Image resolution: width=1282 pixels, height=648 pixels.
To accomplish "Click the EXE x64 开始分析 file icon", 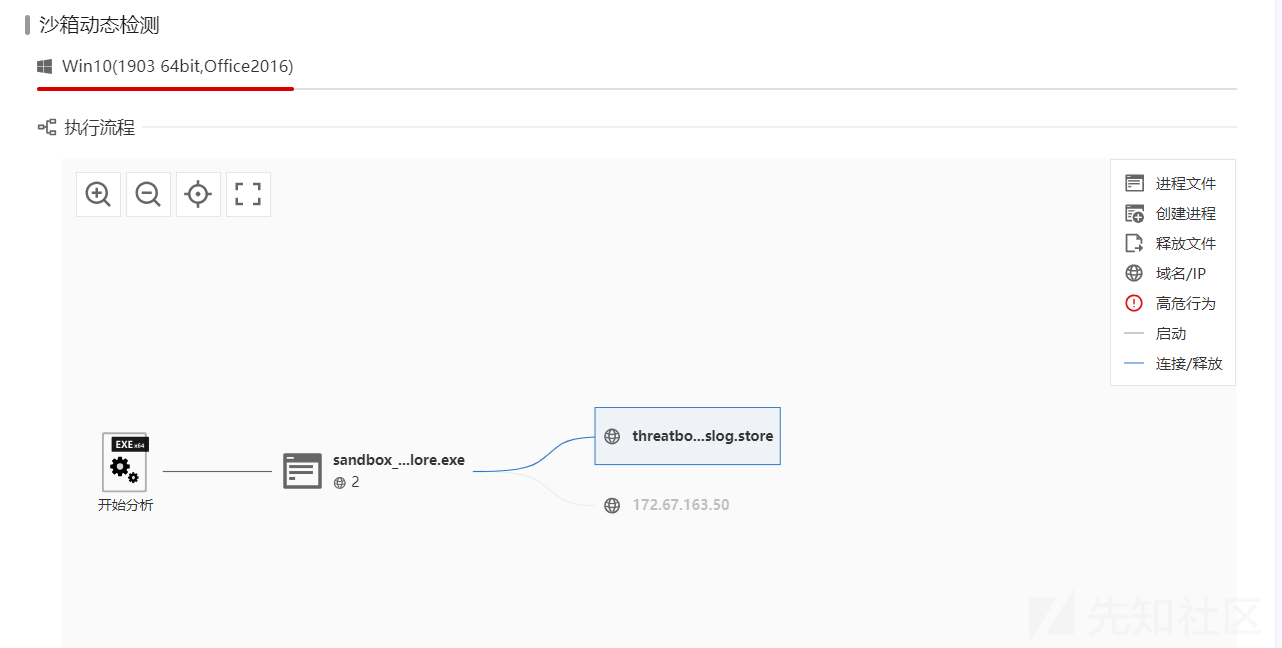I will 126,462.
